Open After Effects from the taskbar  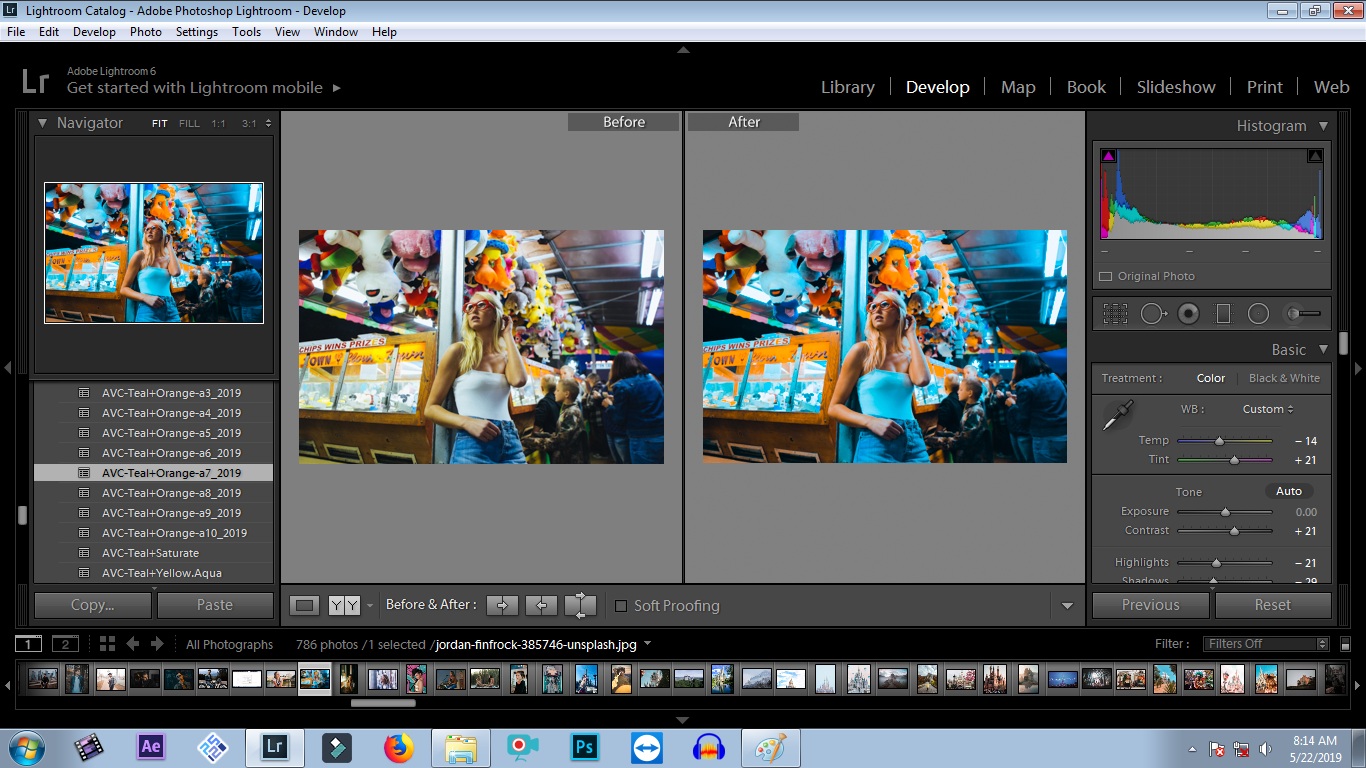pos(151,747)
